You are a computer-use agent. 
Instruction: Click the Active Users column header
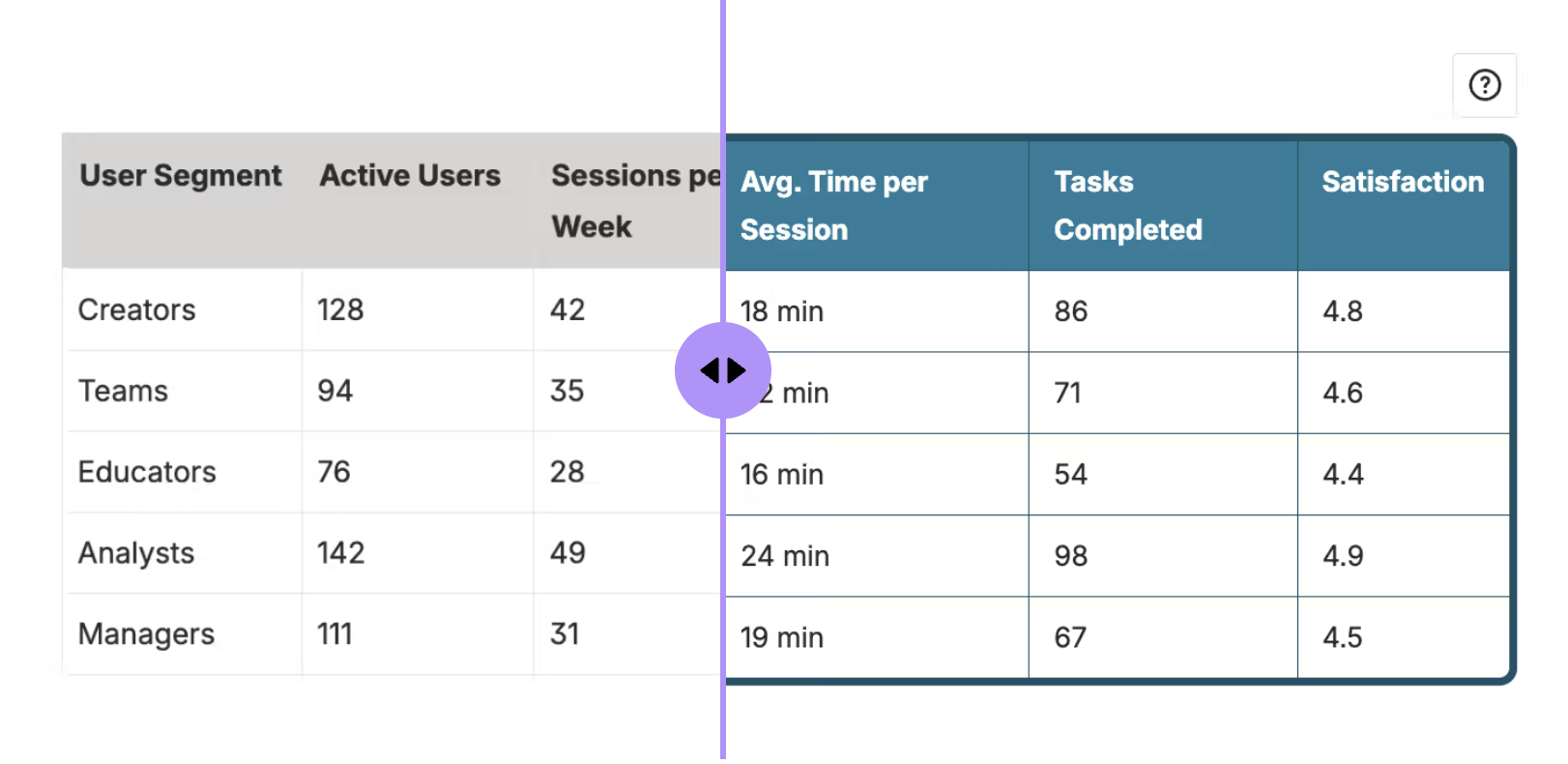pos(410,175)
